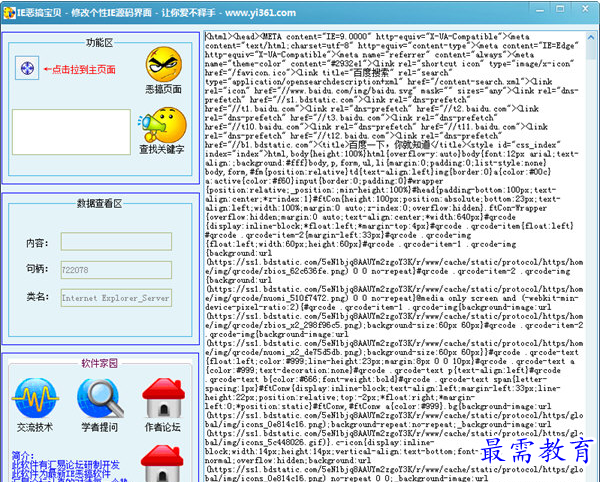Click the lower red house icon below 作者论坛
Screen dimensions: 602x482
coord(162,463)
